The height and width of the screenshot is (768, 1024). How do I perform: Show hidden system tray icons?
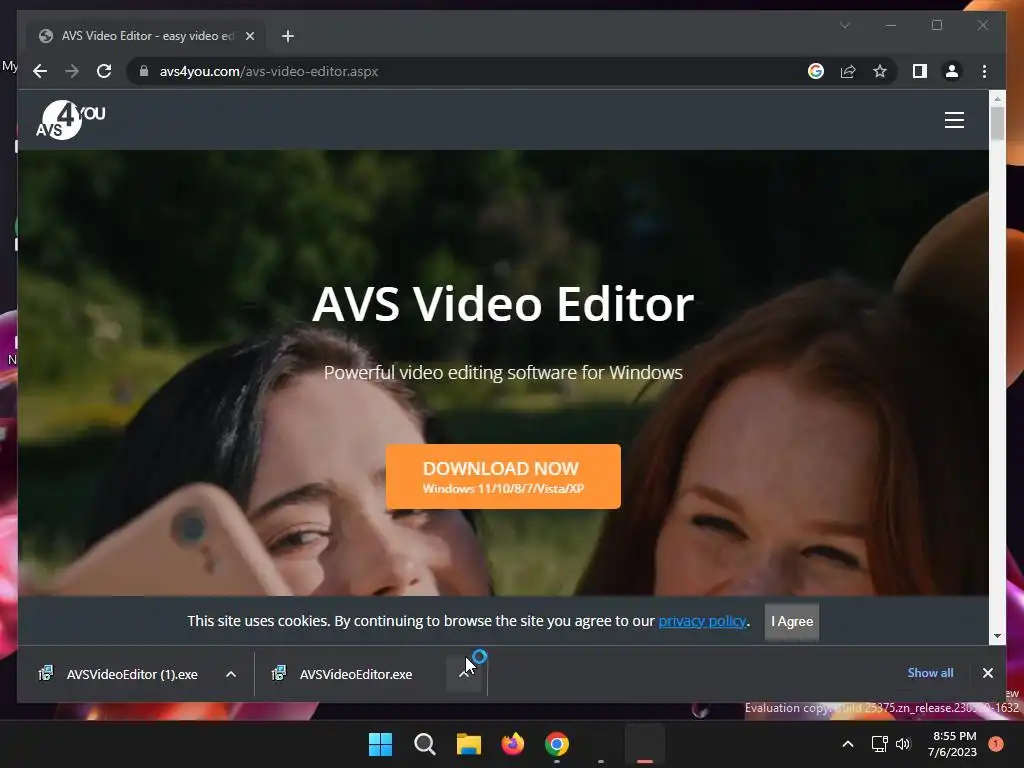tap(847, 744)
